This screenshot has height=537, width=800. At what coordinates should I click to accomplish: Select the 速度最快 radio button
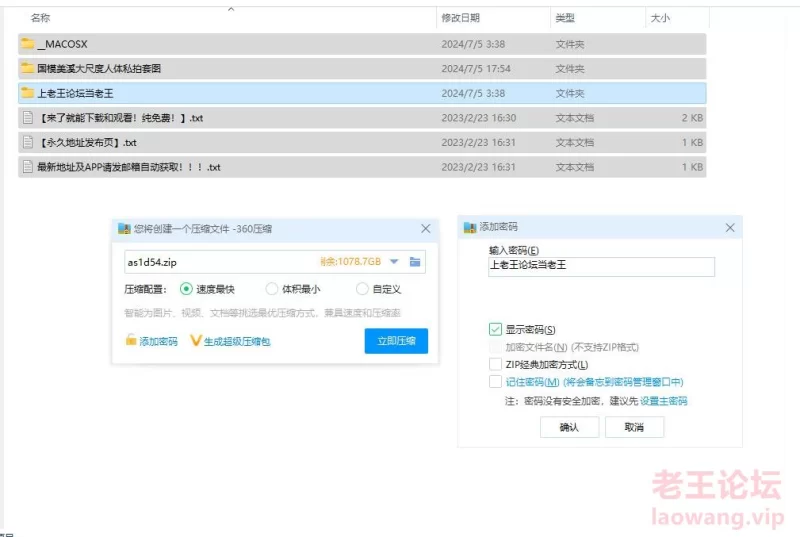tap(186, 289)
